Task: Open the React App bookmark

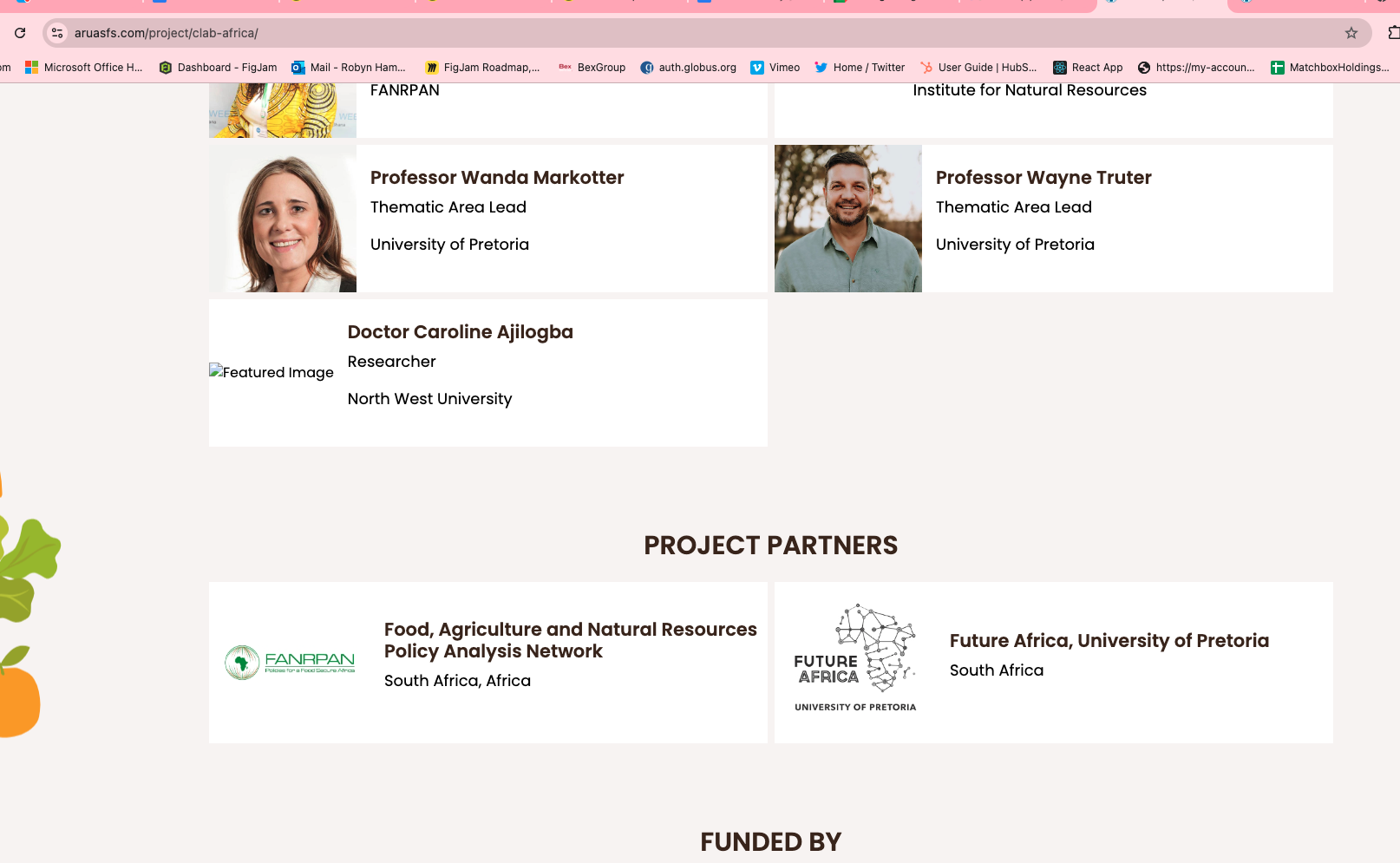Action: tap(1088, 68)
